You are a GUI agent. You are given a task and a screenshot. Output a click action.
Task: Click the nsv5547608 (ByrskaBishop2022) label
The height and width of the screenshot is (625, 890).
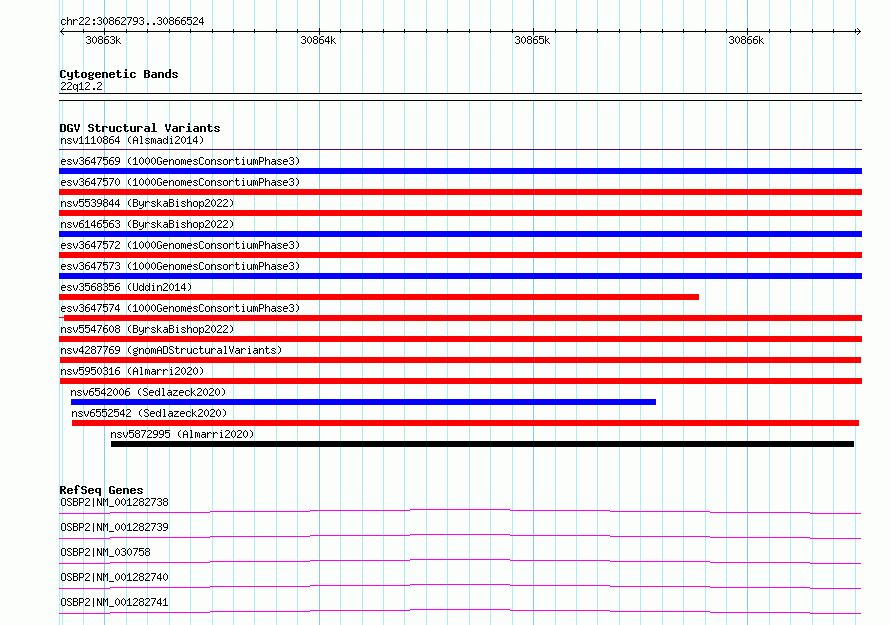click(147, 329)
